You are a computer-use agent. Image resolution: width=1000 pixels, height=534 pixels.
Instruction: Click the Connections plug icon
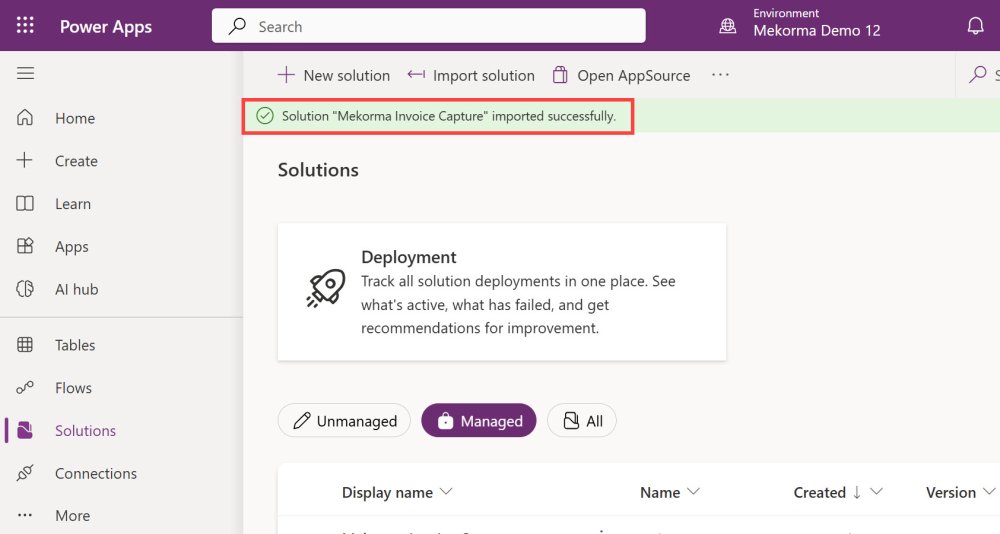pyautogui.click(x=25, y=473)
